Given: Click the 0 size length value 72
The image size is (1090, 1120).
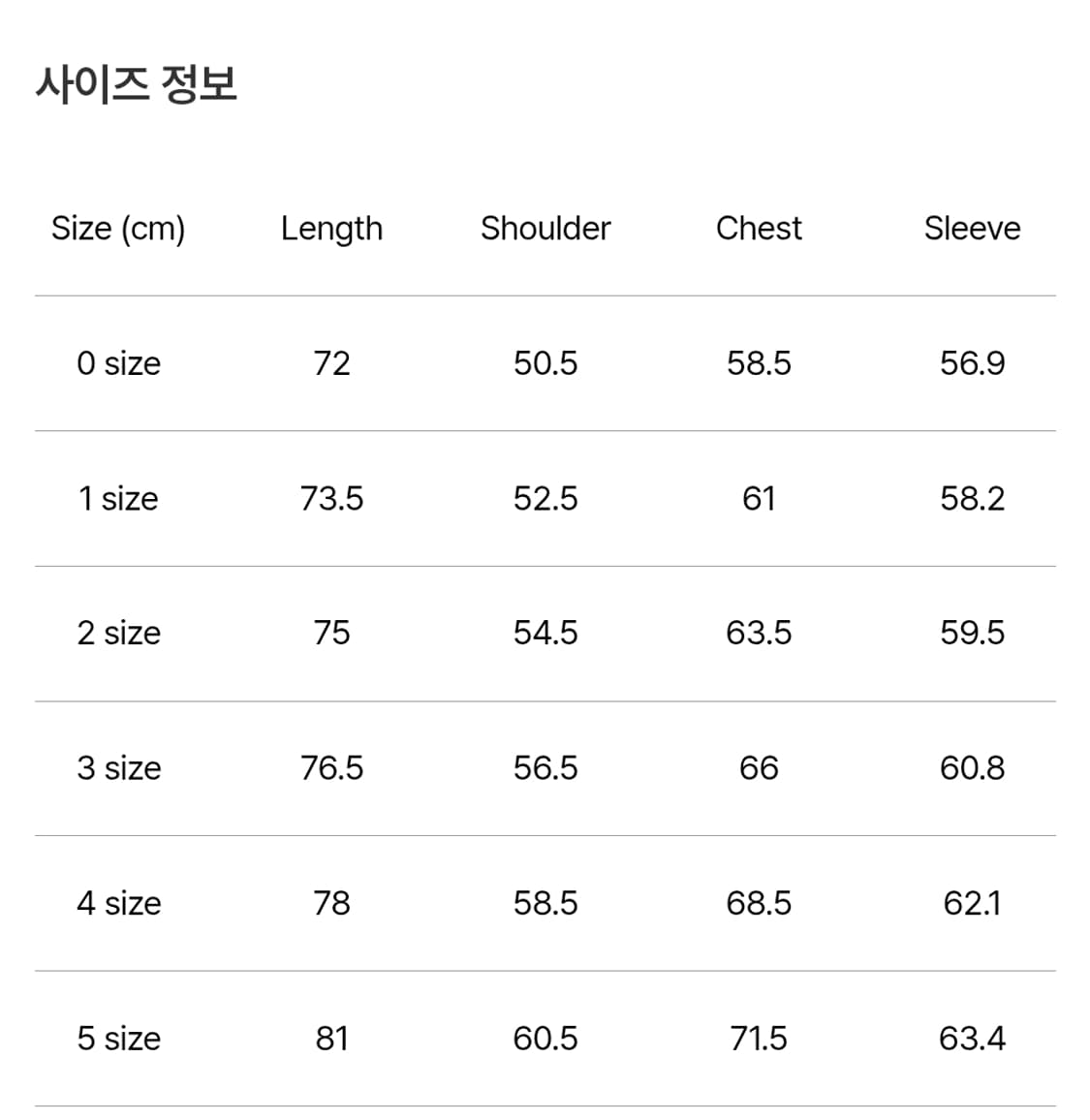Looking at the screenshot, I should click(x=331, y=363).
